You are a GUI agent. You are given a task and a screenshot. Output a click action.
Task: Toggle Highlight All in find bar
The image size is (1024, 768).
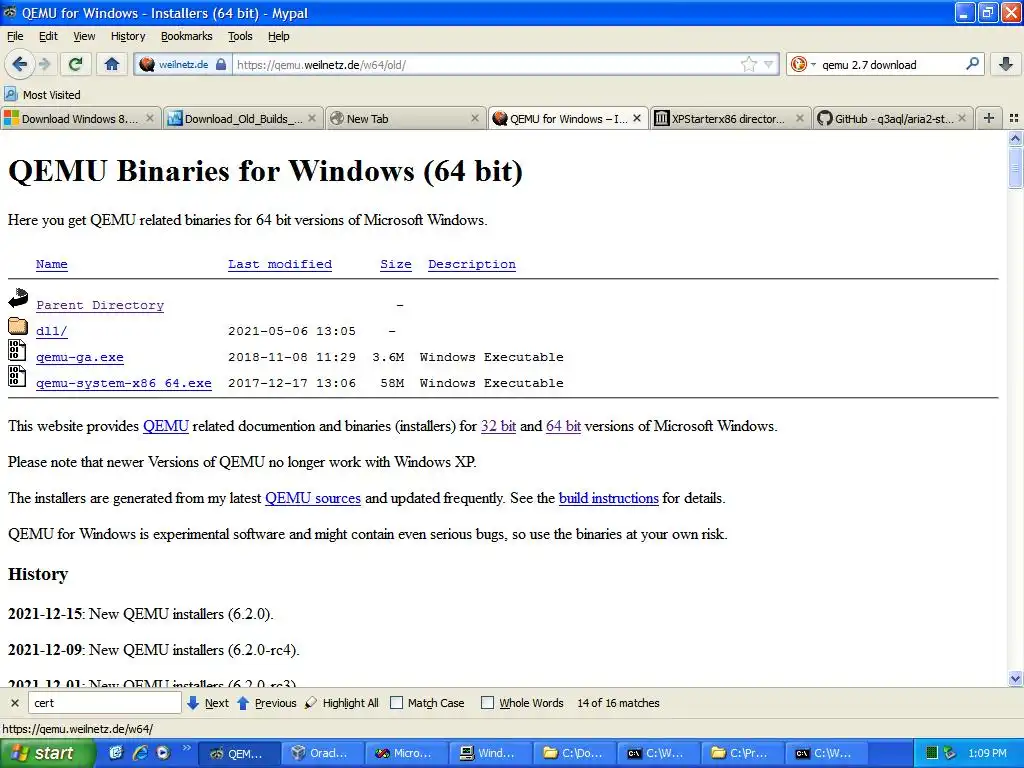[342, 703]
